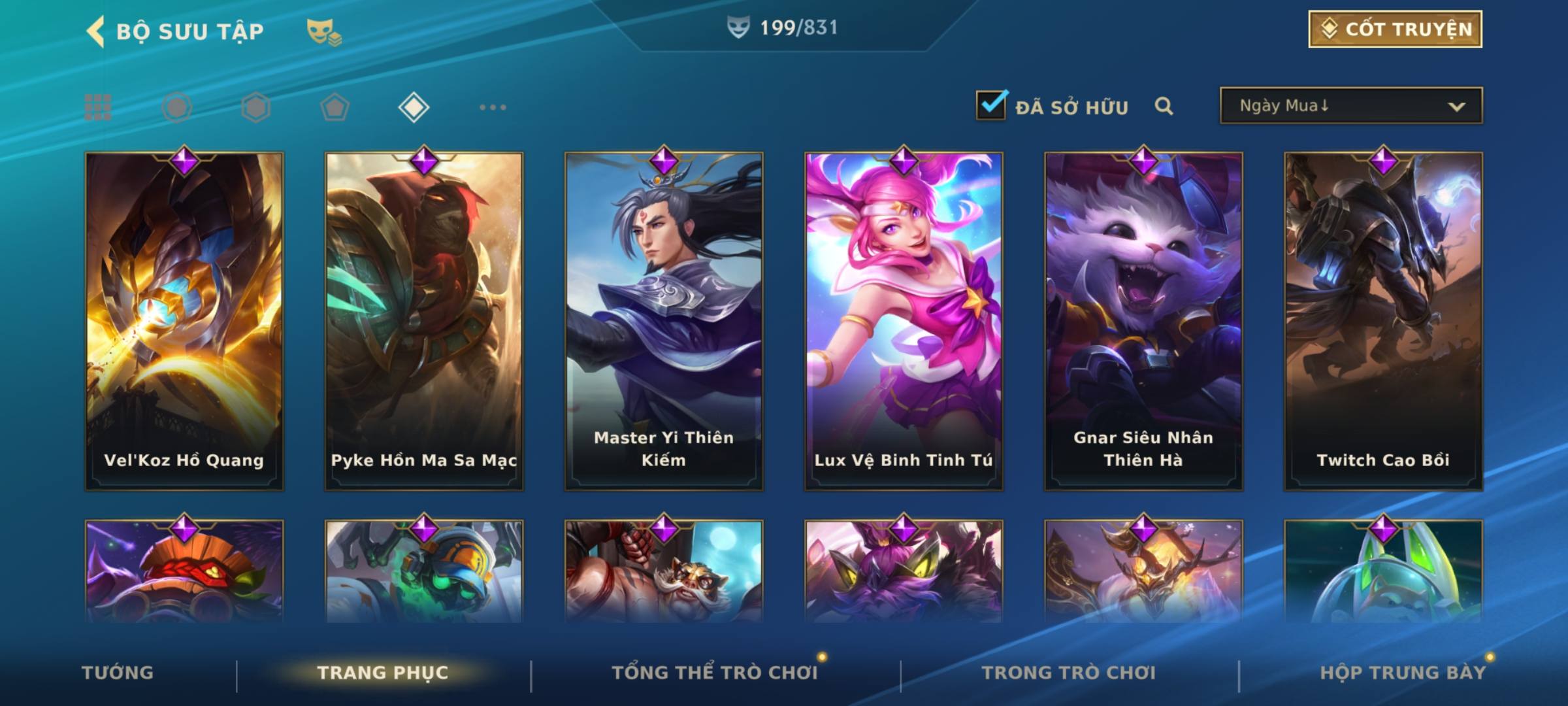Open the Hộp Trưng Bày tab
Image resolution: width=1568 pixels, height=706 pixels.
pyautogui.click(x=1403, y=673)
